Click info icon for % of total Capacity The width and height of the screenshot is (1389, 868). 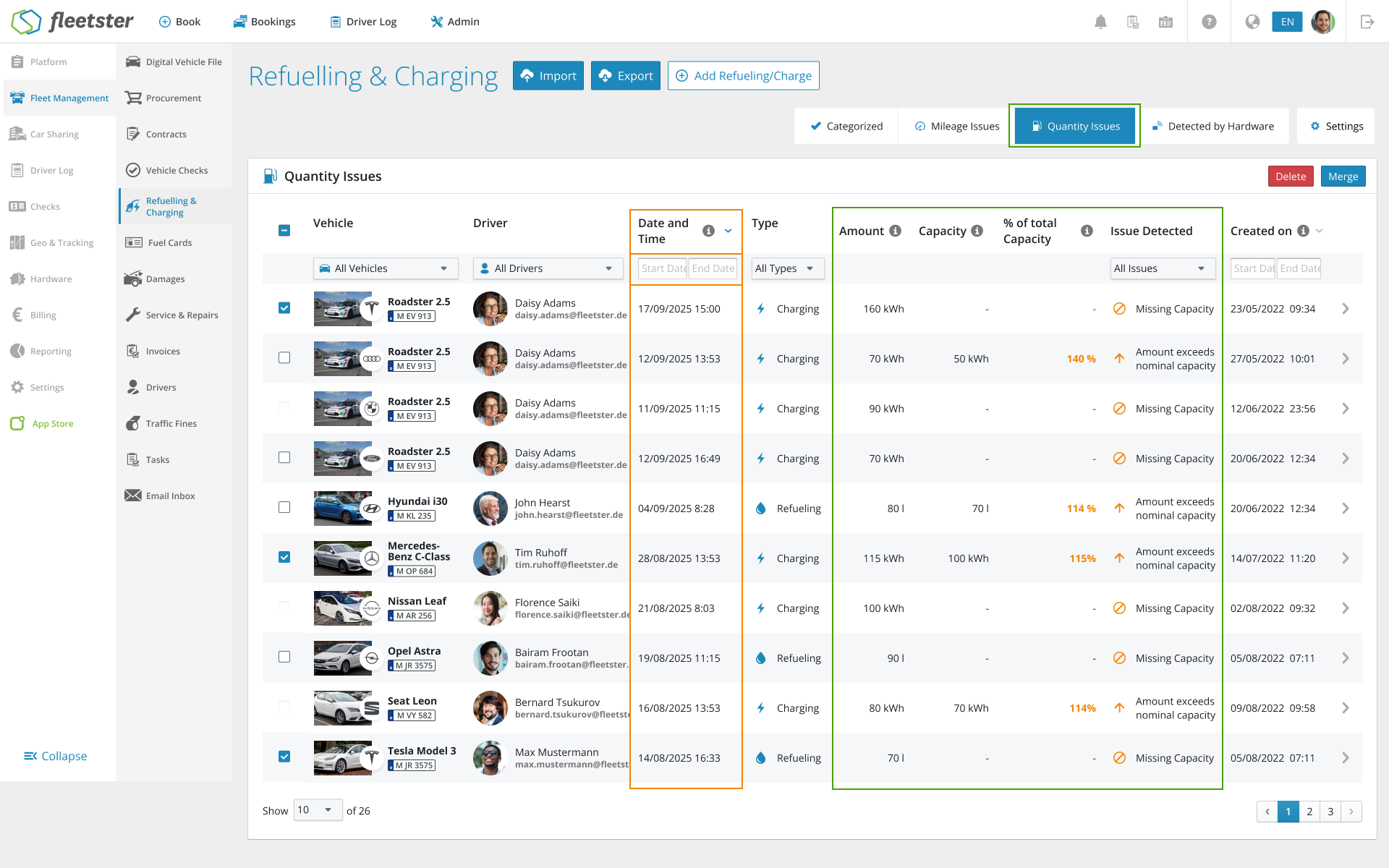[1087, 231]
